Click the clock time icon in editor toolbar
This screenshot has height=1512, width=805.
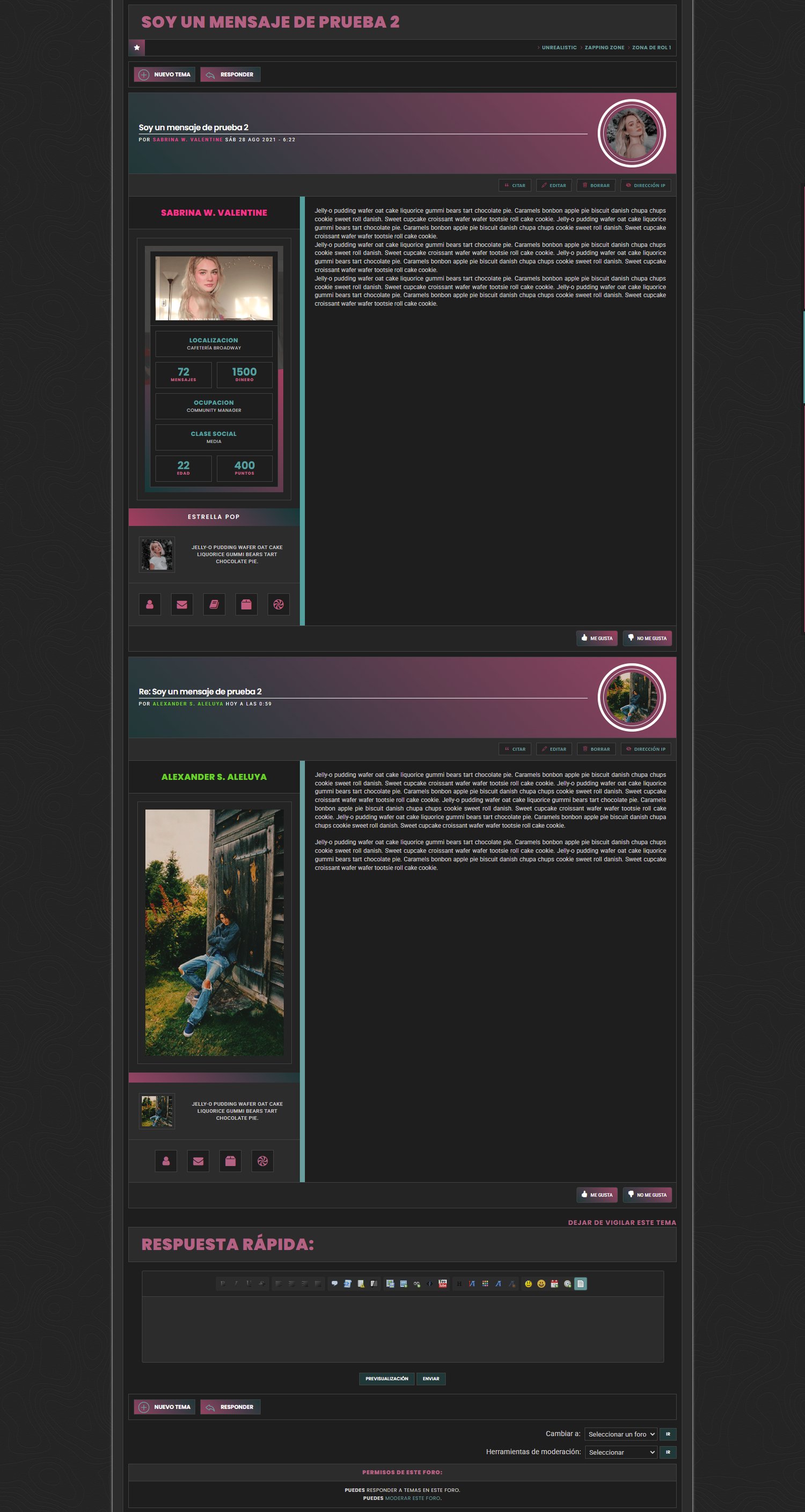568,1284
